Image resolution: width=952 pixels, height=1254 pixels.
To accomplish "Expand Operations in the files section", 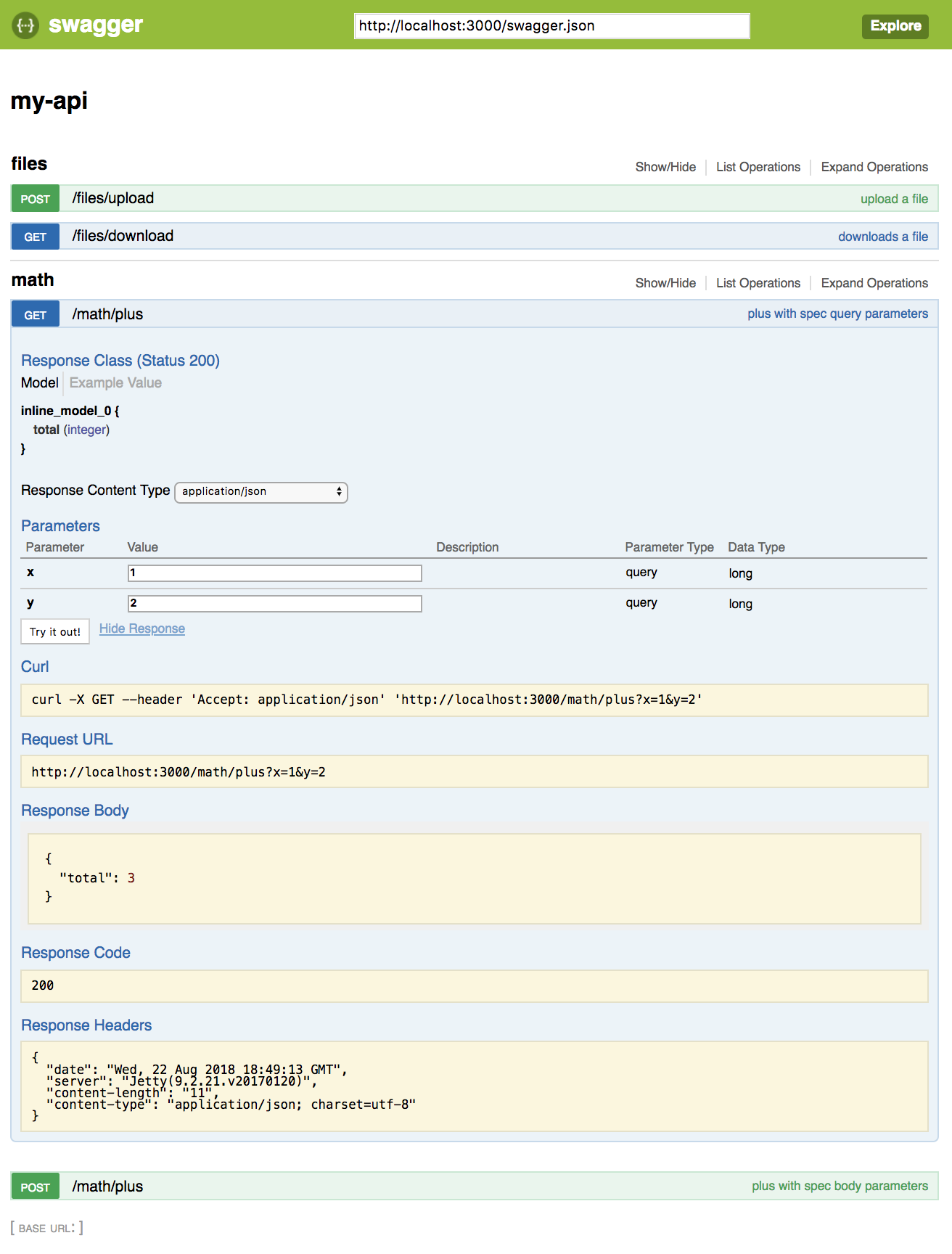I will point(874,167).
